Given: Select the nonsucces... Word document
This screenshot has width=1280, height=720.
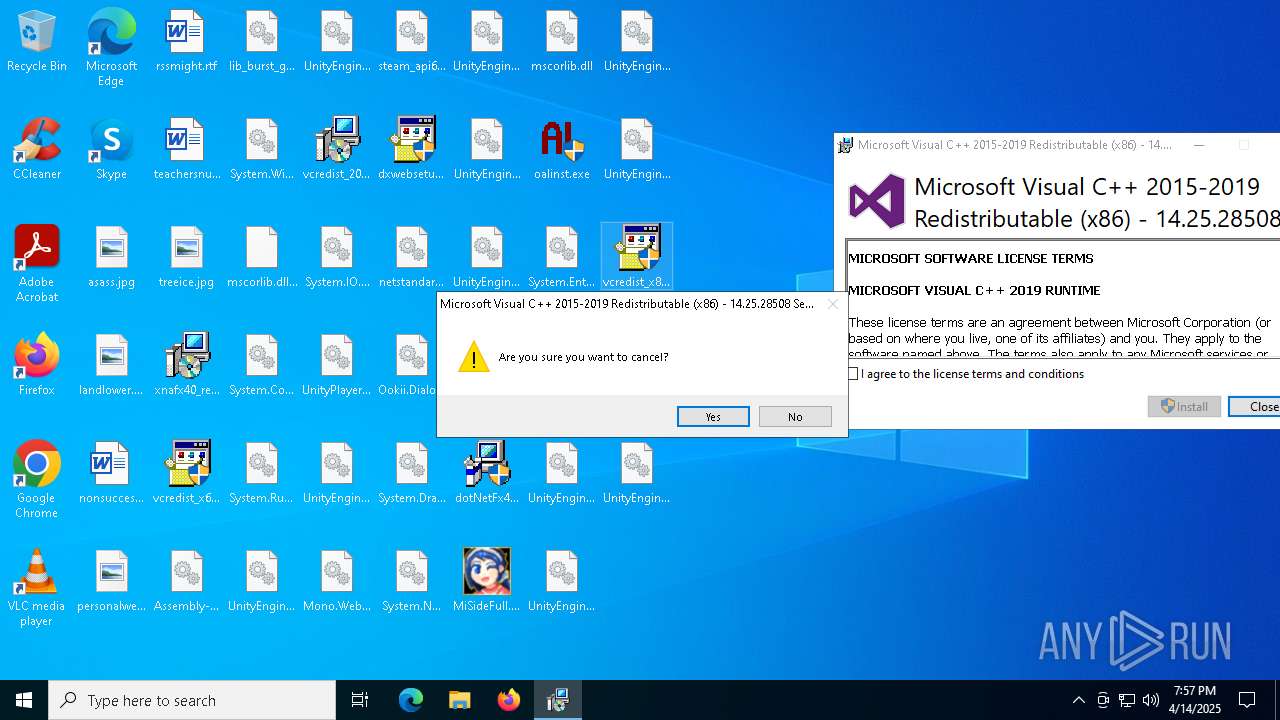Looking at the screenshot, I should (x=111, y=474).
